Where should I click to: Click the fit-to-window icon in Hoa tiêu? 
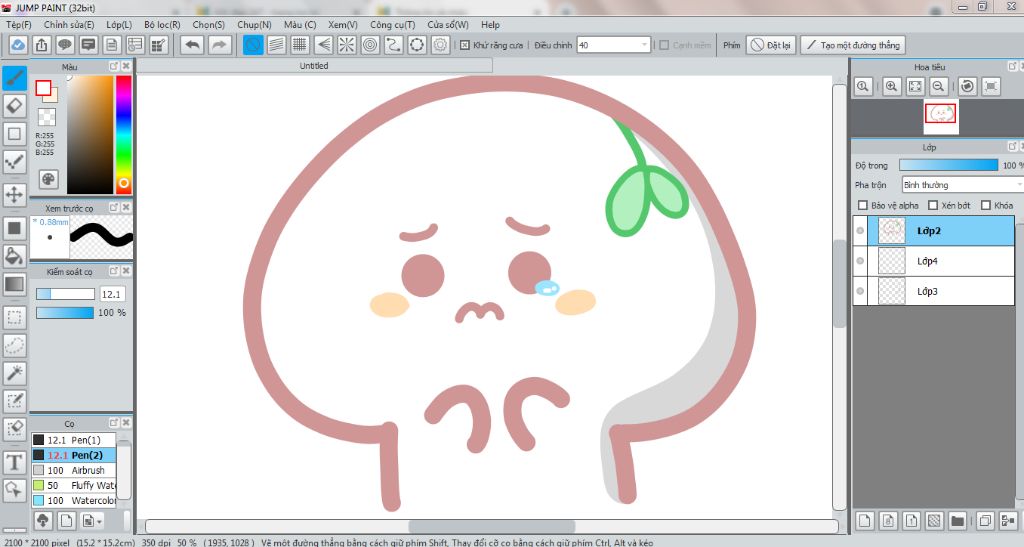(915, 86)
